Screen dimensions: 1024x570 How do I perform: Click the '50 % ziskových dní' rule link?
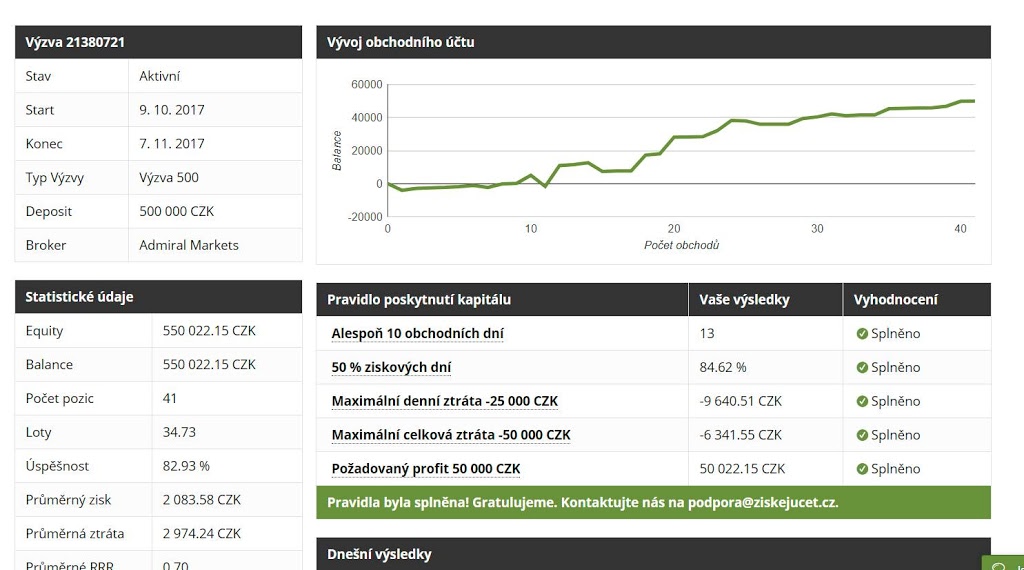pos(391,368)
